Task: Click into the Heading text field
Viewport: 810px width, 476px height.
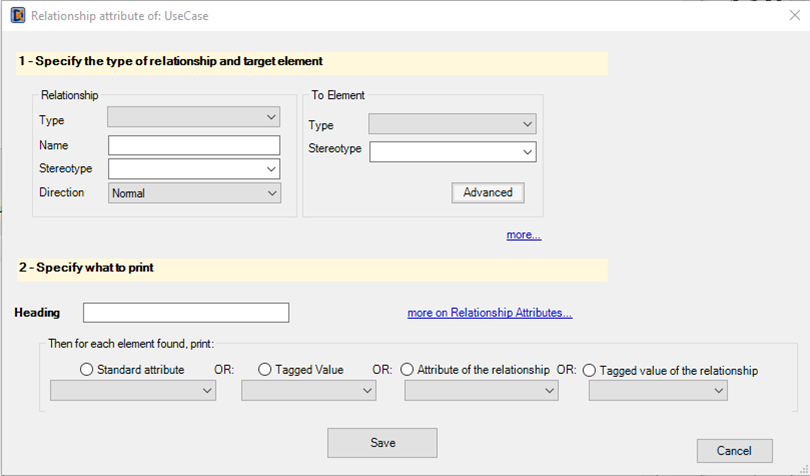Action: pyautogui.click(x=186, y=313)
